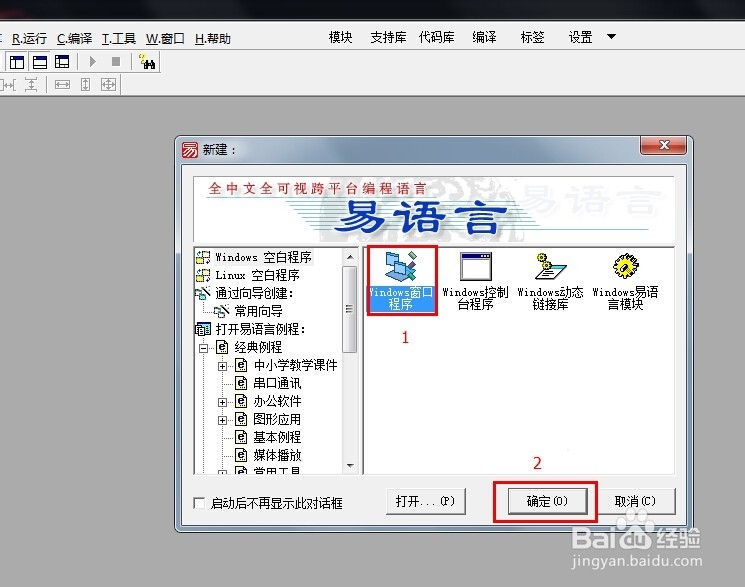The image size is (745, 587).
Task: Click the 易语言 logo in dialog title
Action: pos(190,150)
